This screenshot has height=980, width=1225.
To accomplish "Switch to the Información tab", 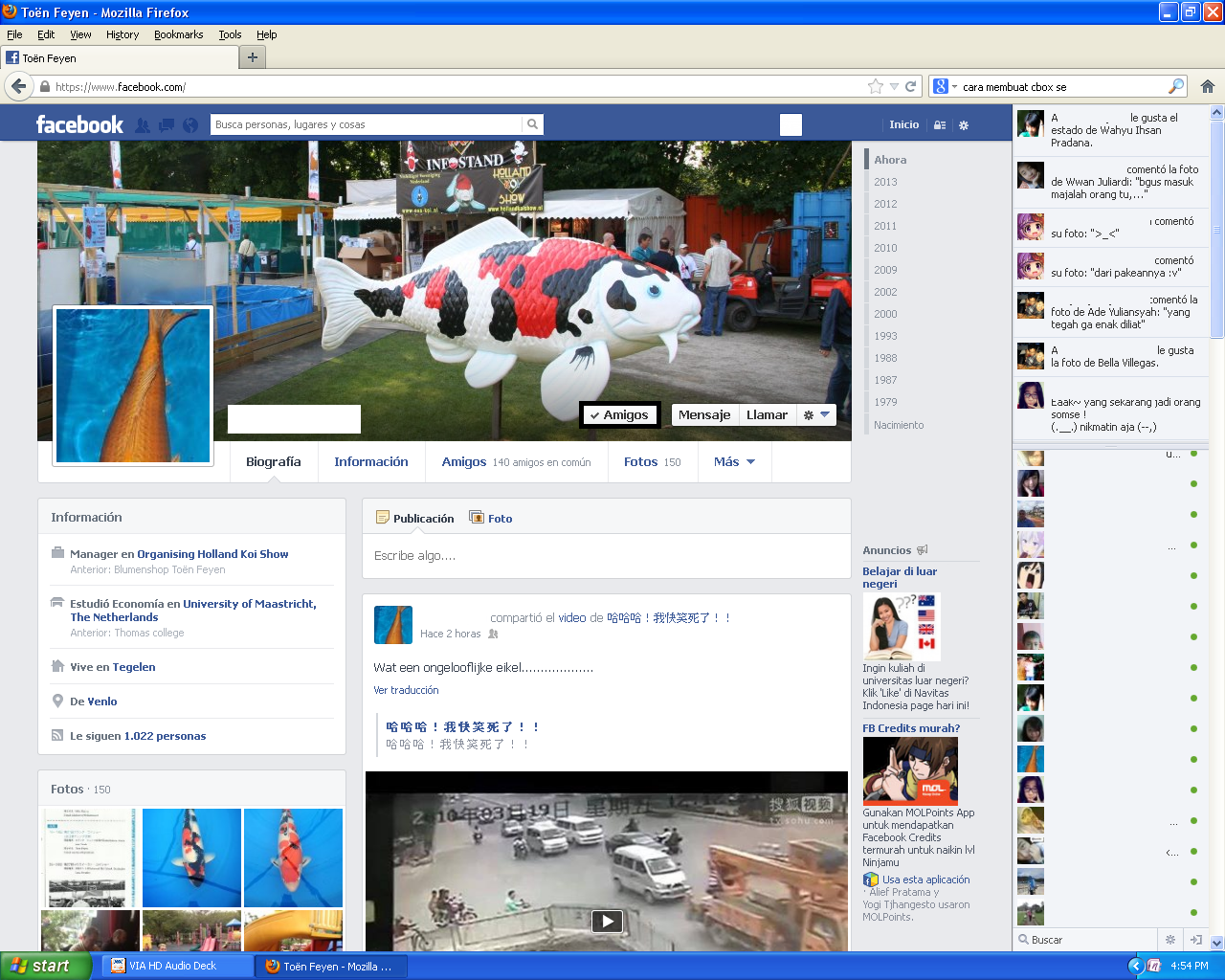I will coord(371,461).
